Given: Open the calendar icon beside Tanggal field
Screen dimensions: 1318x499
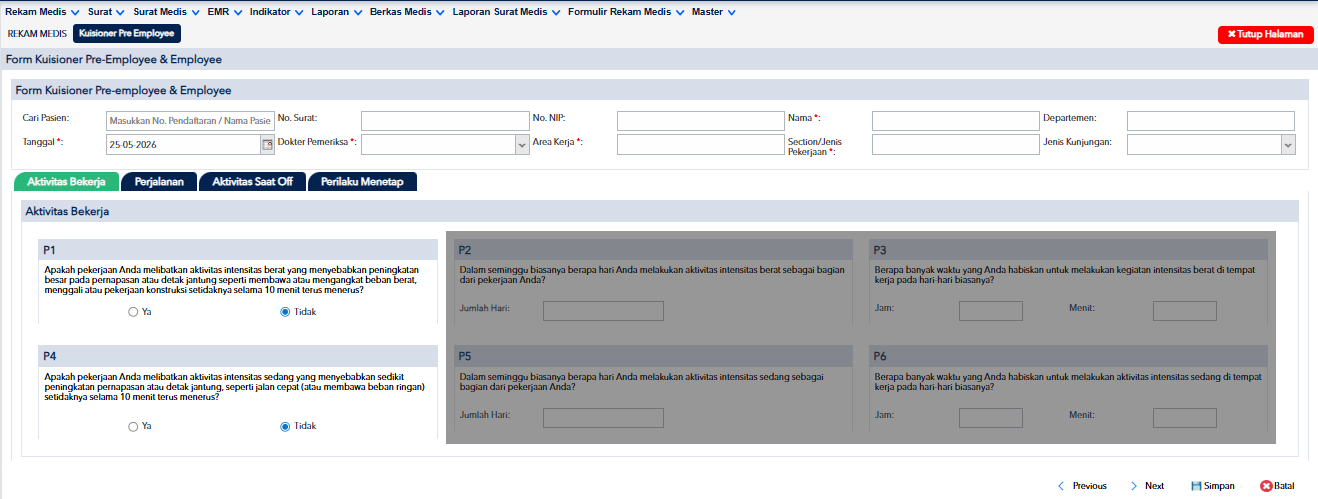Looking at the screenshot, I should click(x=267, y=144).
